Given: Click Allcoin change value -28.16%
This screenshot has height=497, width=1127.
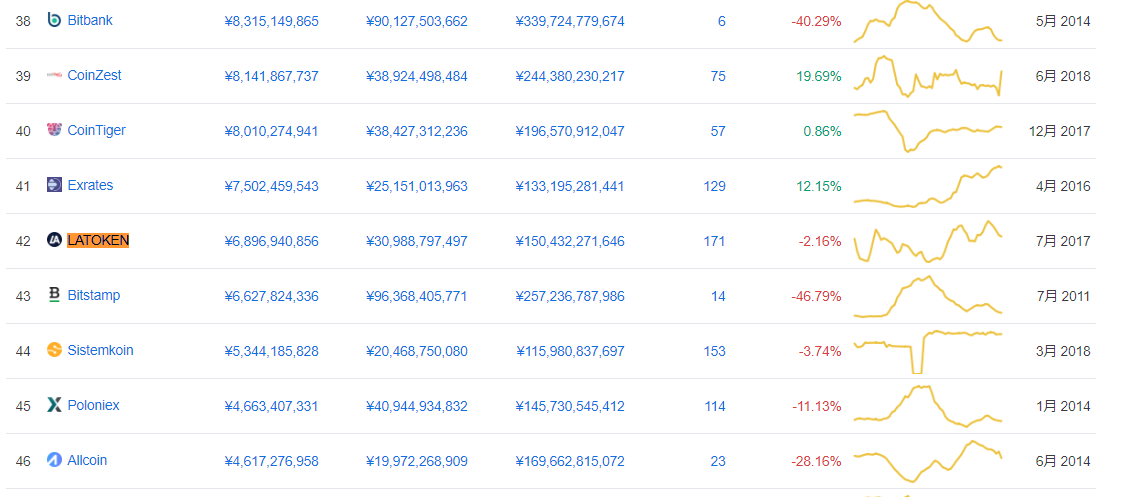Looking at the screenshot, I should pyautogui.click(x=816, y=461).
